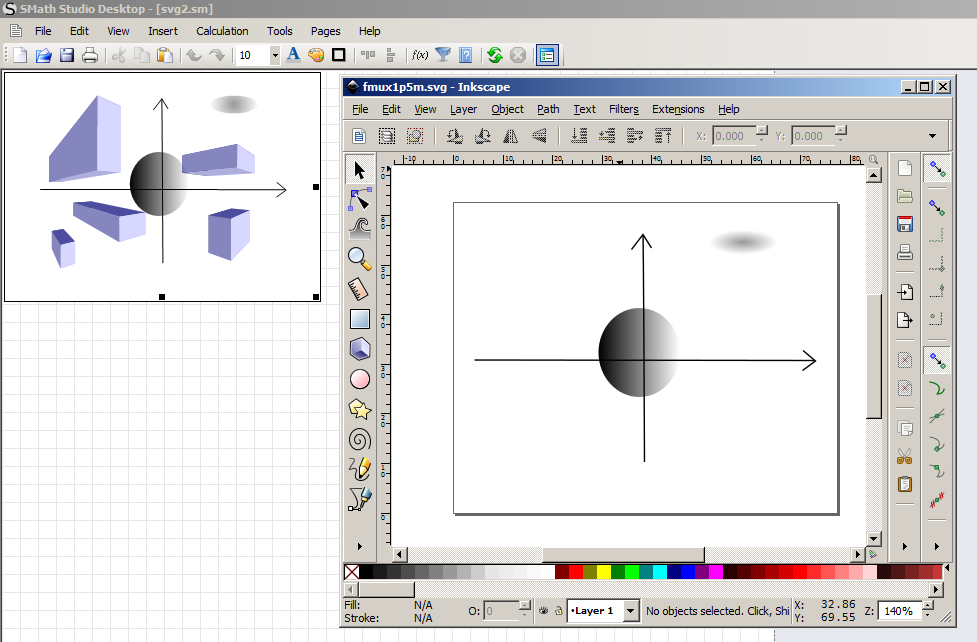977x642 pixels.
Task: Click the SMath Recalculate green arrows icon
Action: (494, 56)
